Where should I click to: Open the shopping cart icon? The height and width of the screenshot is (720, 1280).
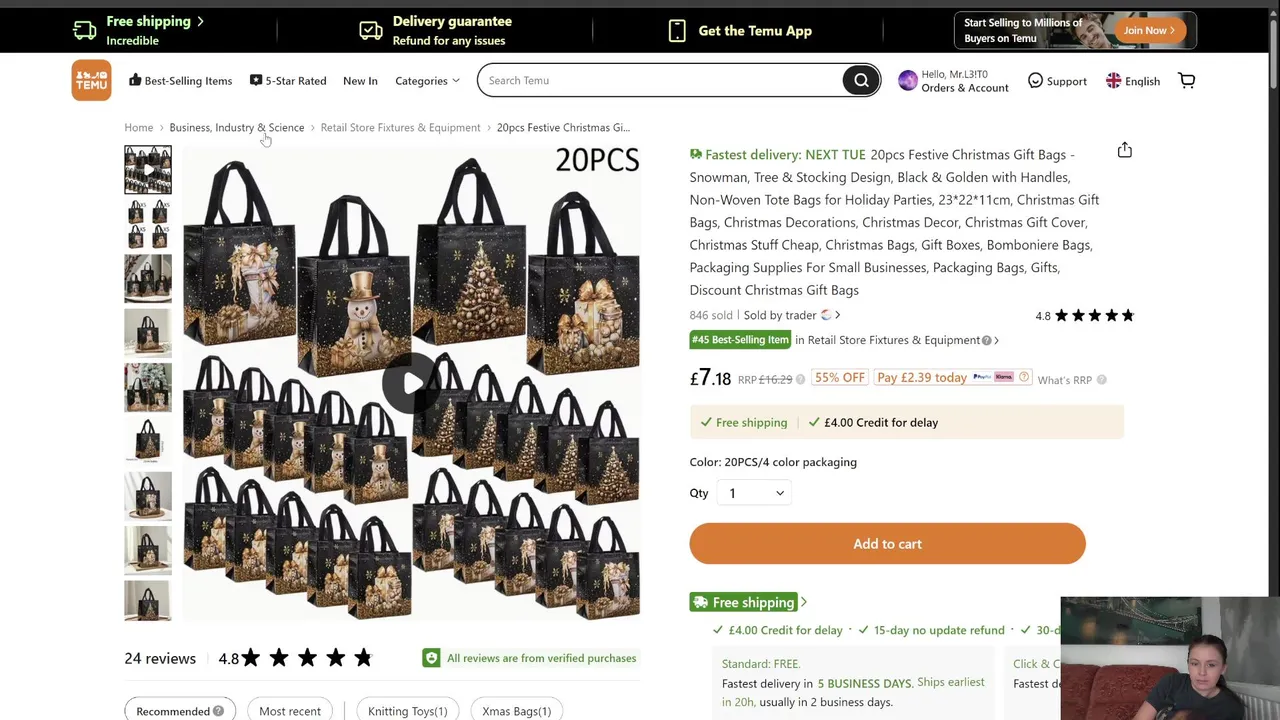click(x=1187, y=80)
